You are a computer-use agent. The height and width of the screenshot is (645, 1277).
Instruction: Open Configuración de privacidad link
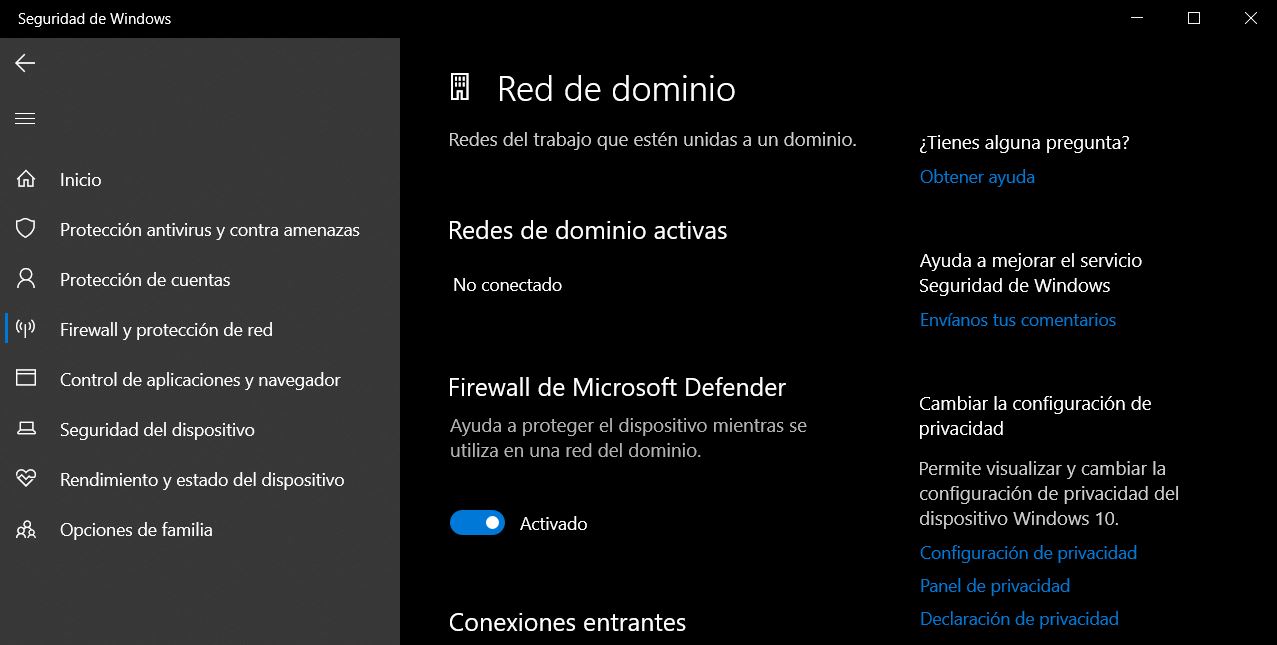coord(1028,553)
